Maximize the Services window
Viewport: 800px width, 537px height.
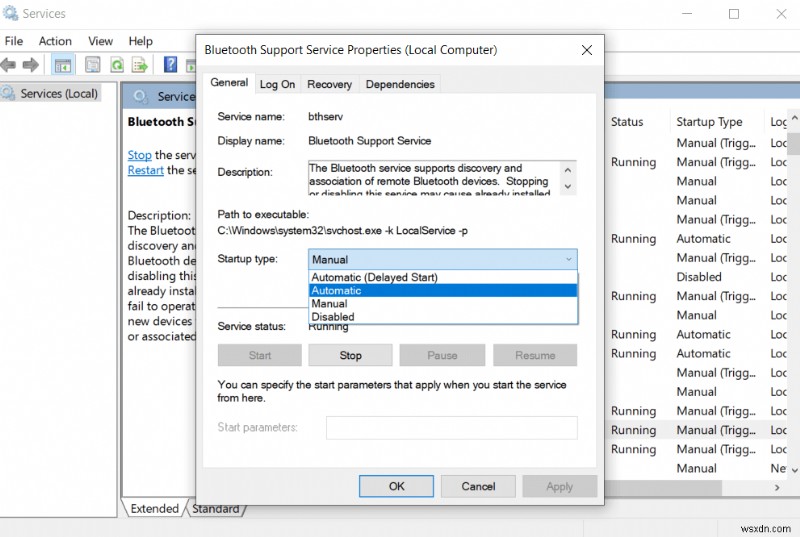pyautogui.click(x=734, y=14)
